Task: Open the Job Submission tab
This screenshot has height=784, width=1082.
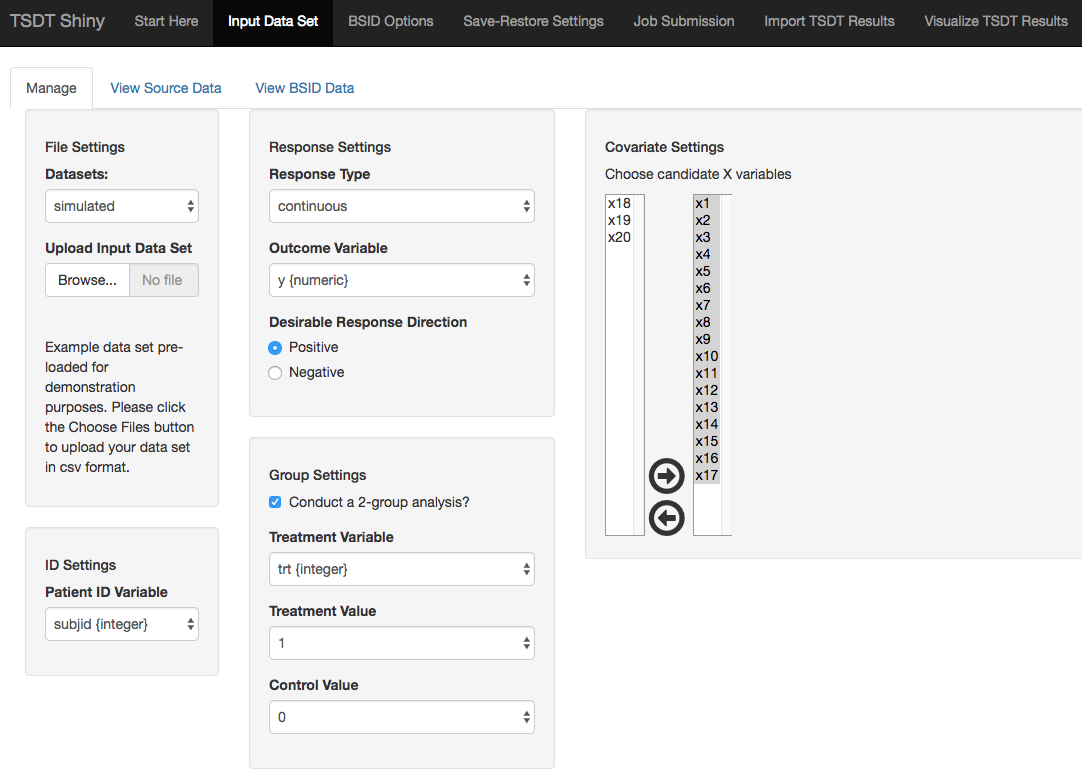Action: coord(684,21)
